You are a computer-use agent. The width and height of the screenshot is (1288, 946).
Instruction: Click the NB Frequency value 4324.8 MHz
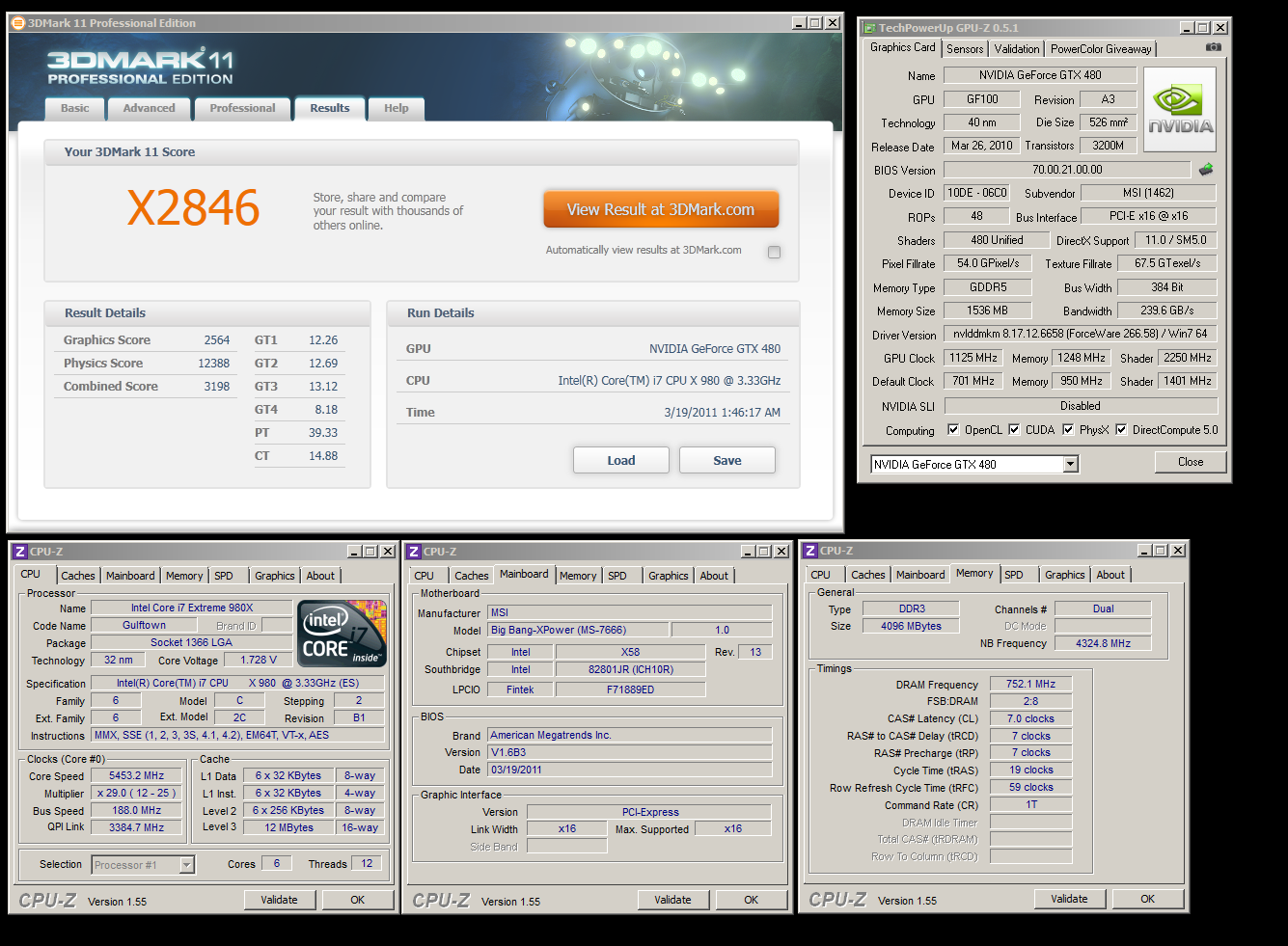click(1103, 643)
